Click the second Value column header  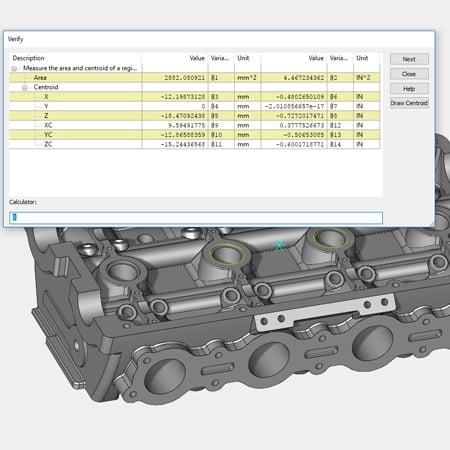(x=316, y=58)
